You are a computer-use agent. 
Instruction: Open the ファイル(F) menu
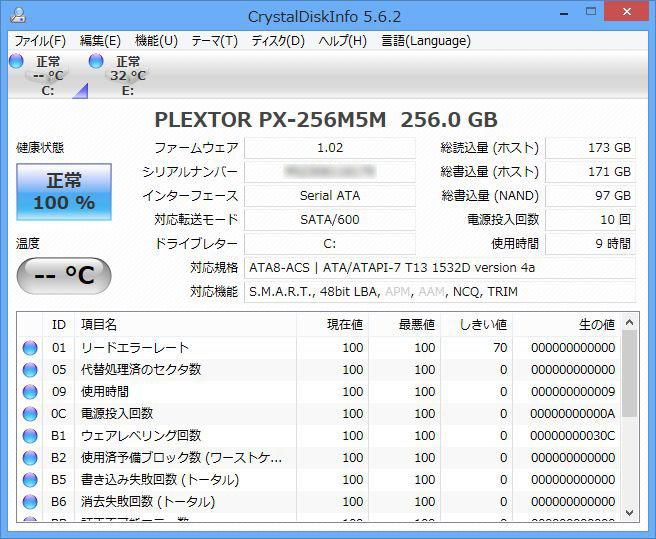(40, 41)
